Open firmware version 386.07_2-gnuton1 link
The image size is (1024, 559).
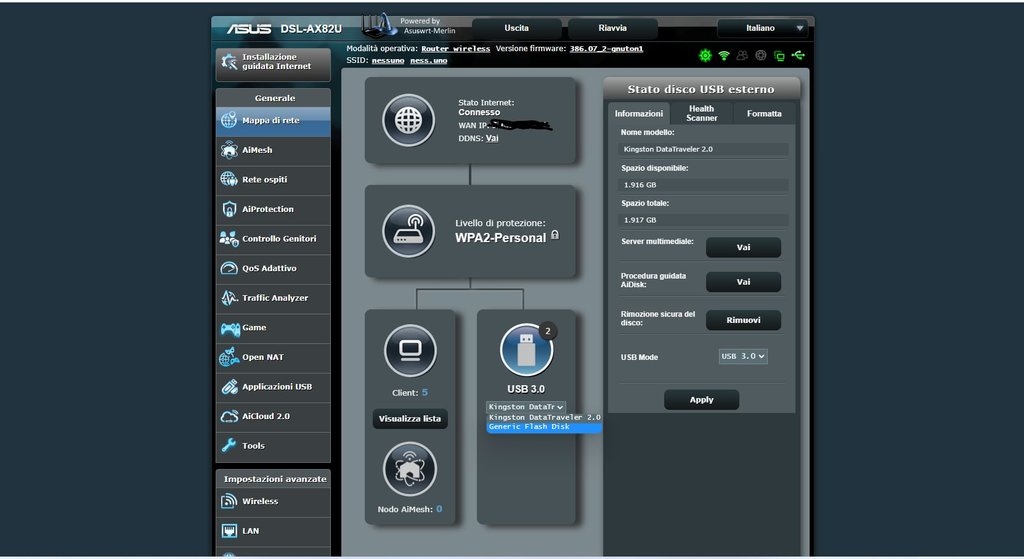point(606,49)
